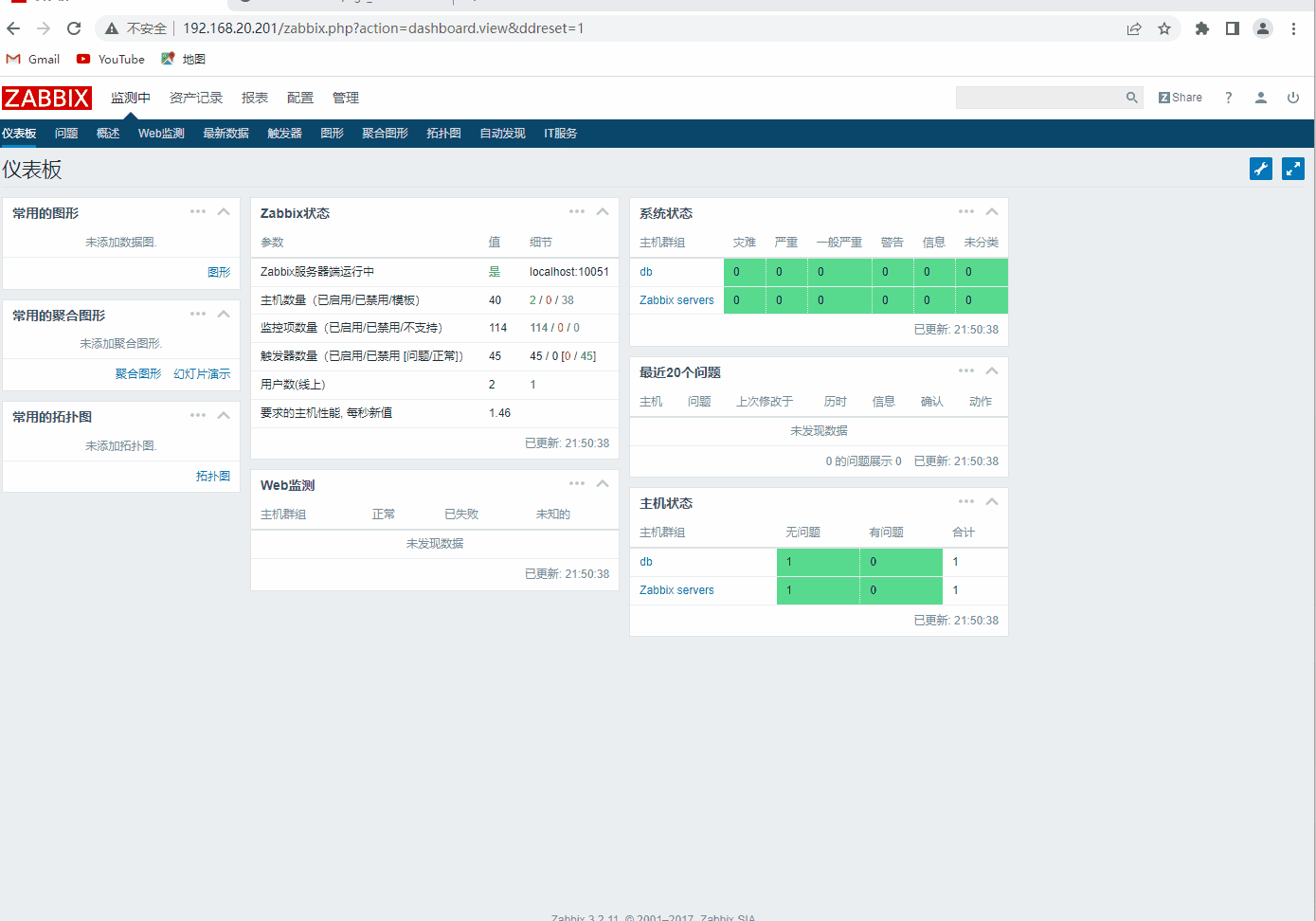Collapse the 主机状态 widget
The width and height of the screenshot is (1316, 921).
click(991, 502)
